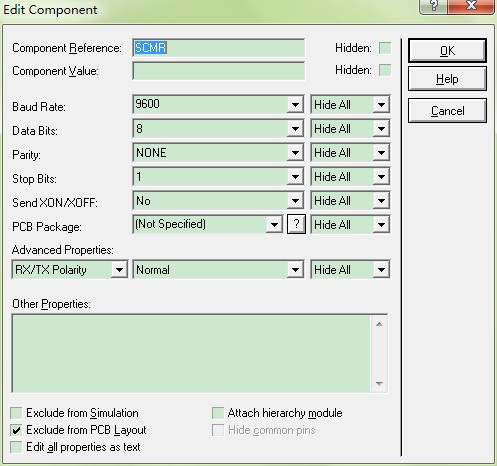Close the Edit Component dialog

[471, 6]
